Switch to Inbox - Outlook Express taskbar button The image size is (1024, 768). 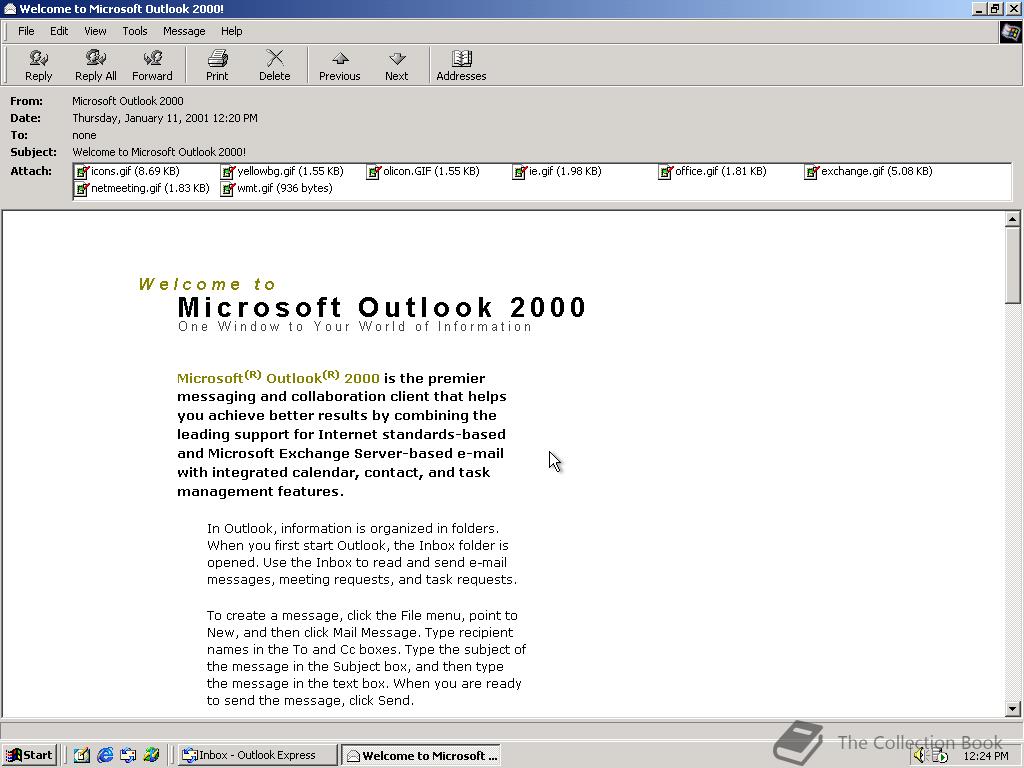click(x=256, y=755)
